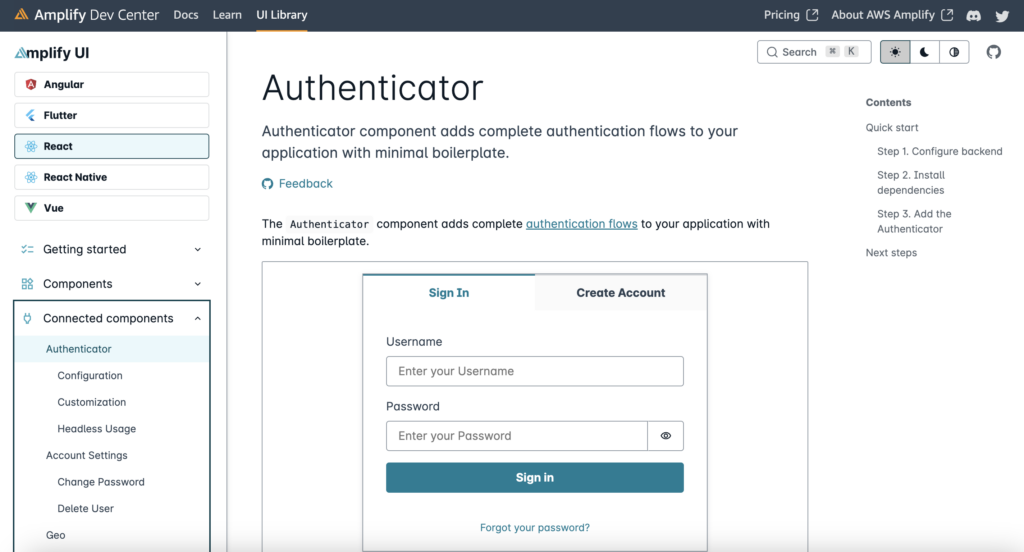Click the Connected components plug icon

[27, 318]
